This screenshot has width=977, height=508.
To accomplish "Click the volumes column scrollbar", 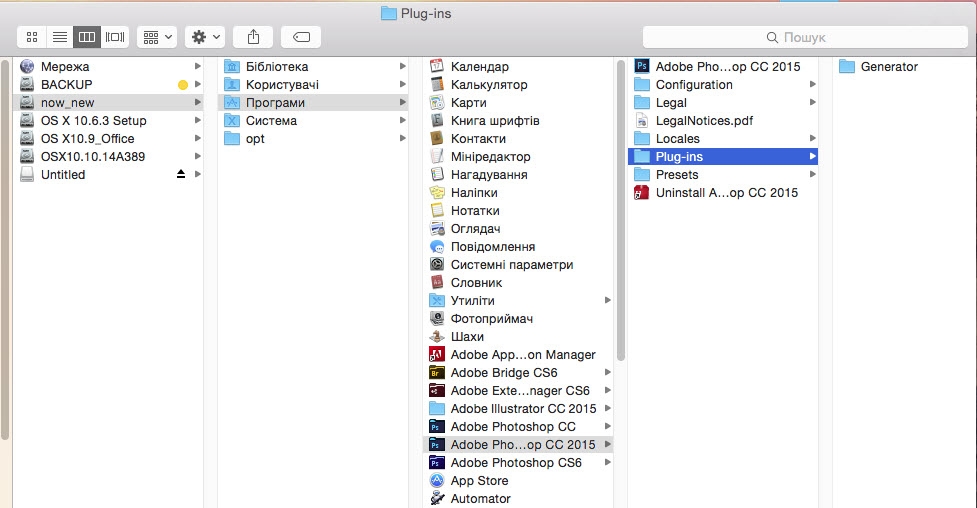I will 5,249.
